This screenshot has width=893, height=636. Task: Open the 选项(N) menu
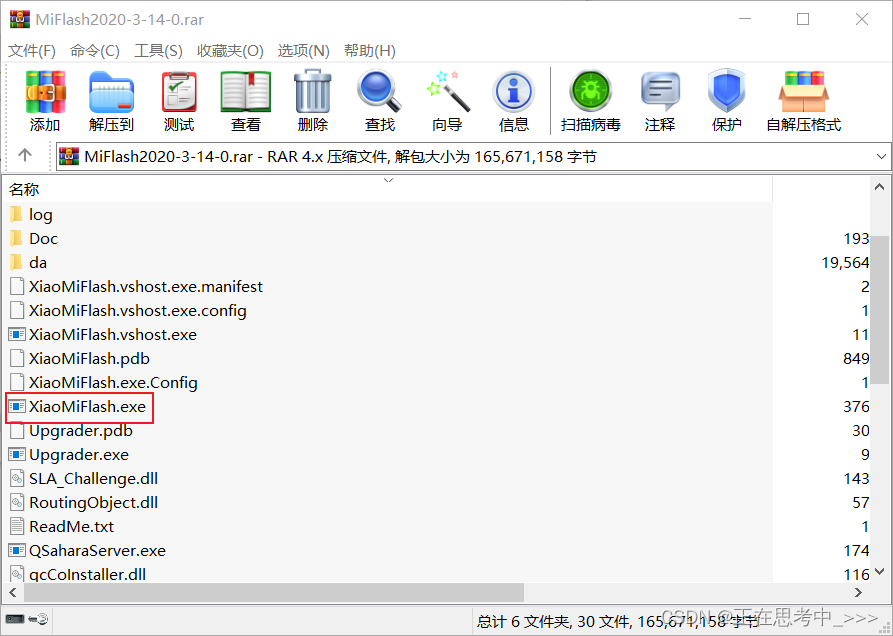pos(304,51)
